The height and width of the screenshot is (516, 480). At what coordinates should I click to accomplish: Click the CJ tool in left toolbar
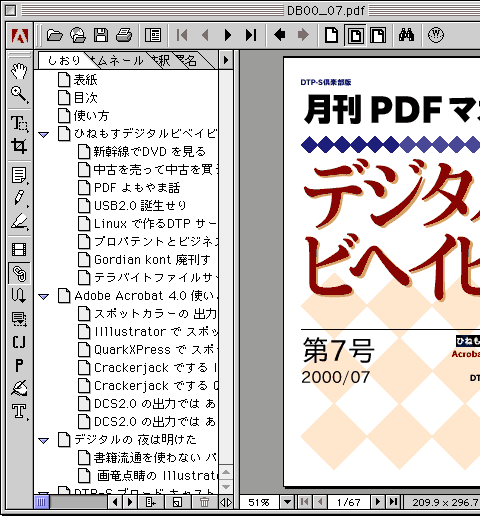19,342
